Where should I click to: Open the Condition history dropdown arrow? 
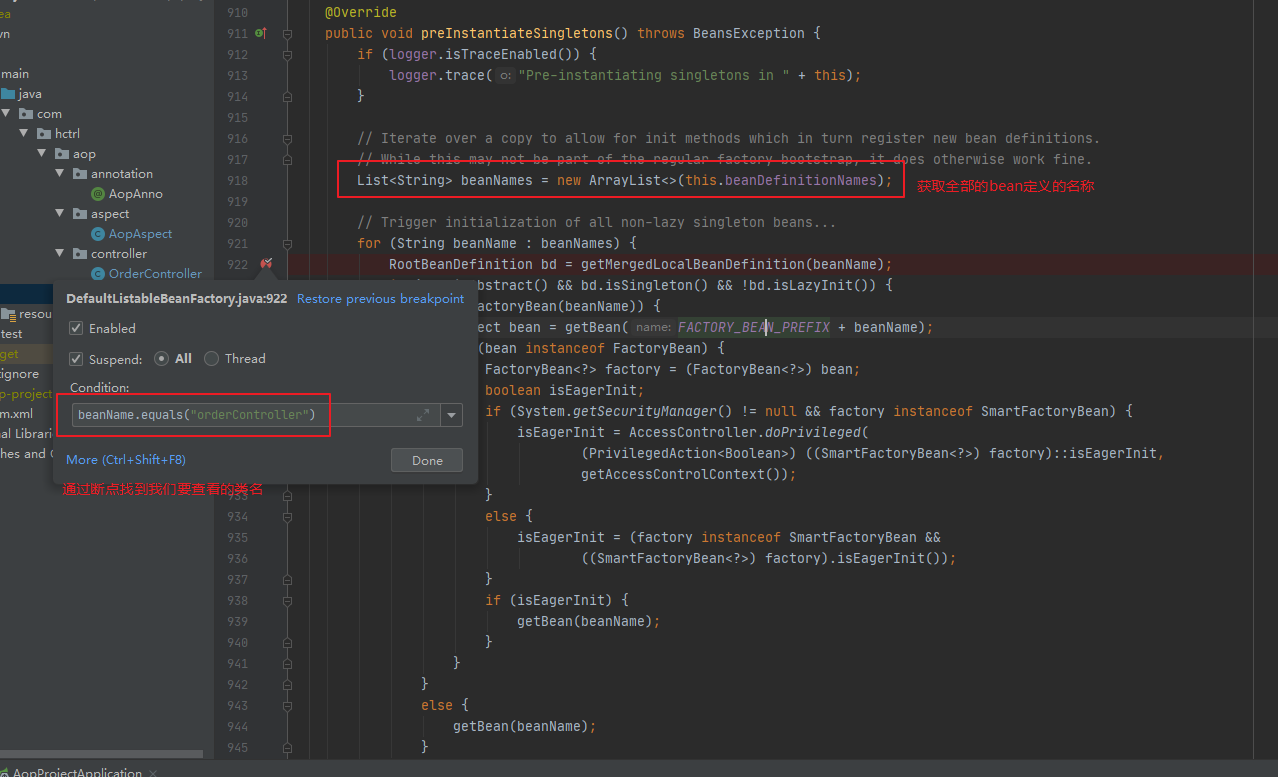pyautogui.click(x=451, y=415)
